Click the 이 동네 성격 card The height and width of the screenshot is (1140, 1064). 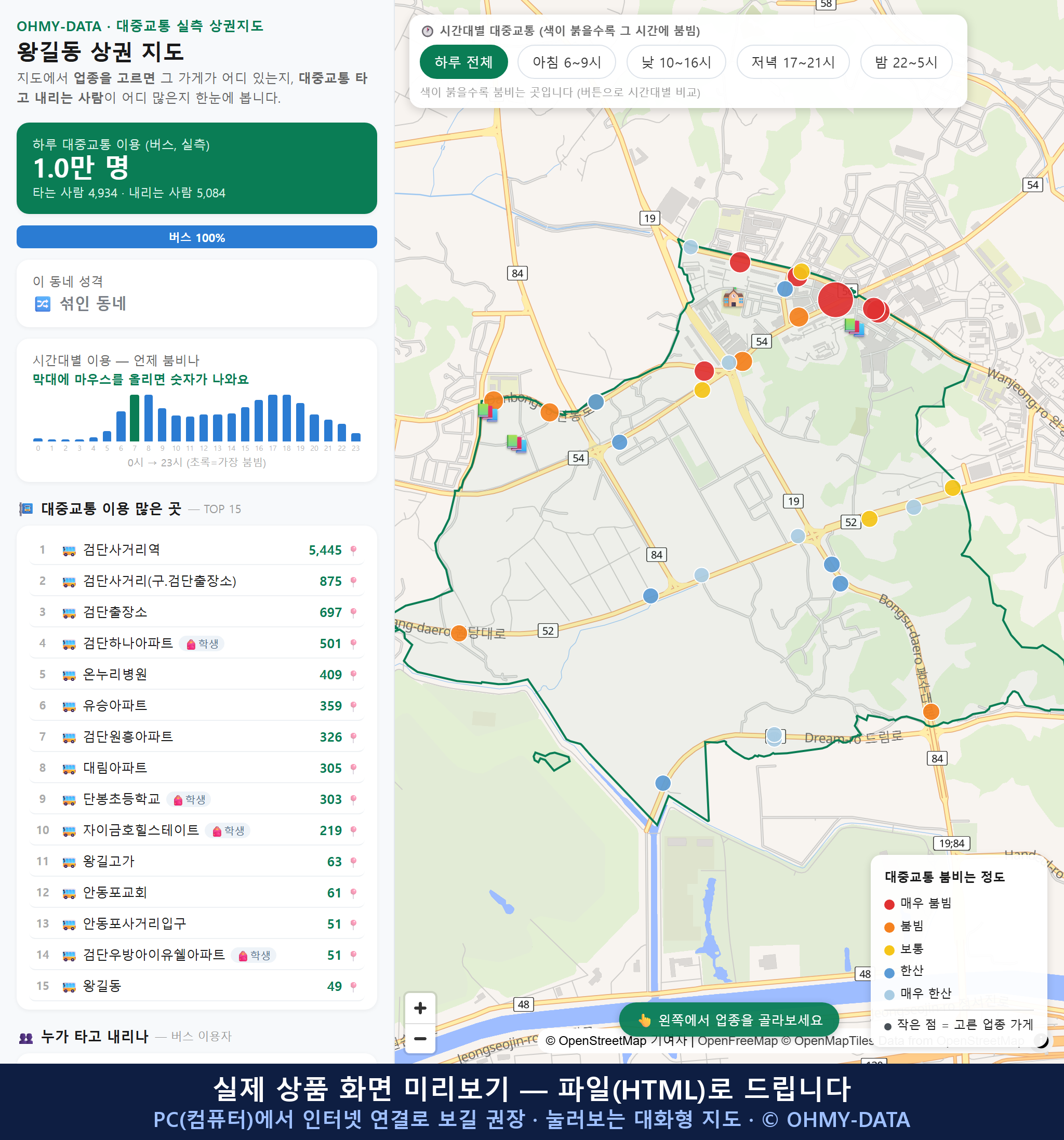coord(197,293)
